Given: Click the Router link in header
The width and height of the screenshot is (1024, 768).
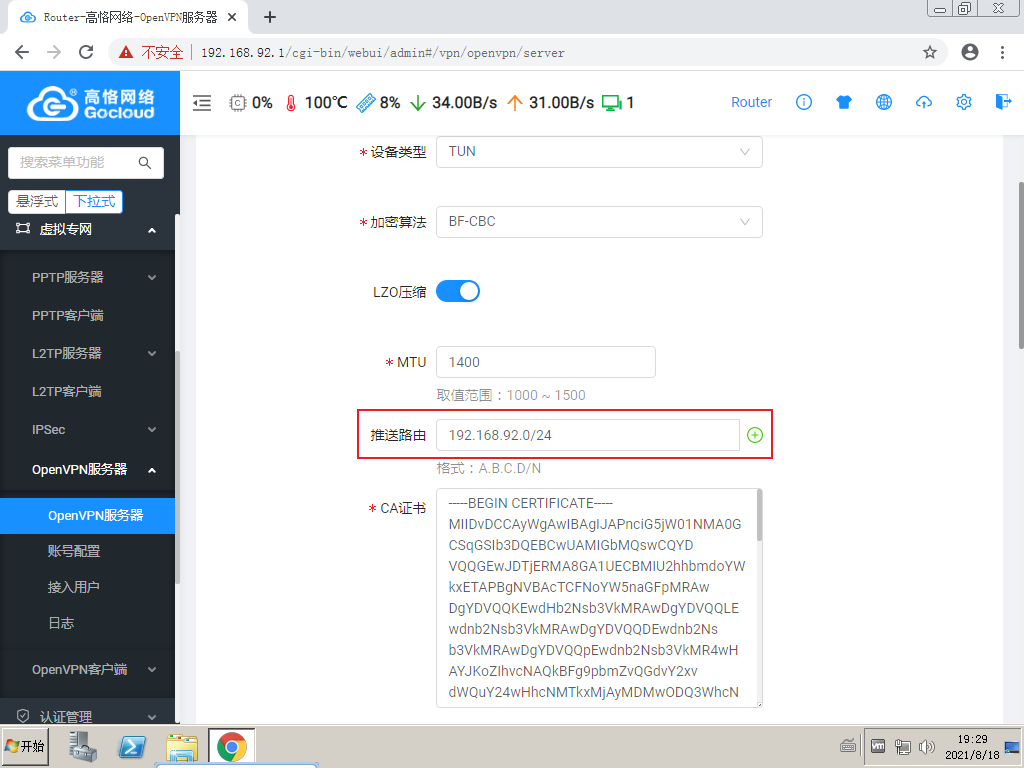Looking at the screenshot, I should [x=751, y=102].
